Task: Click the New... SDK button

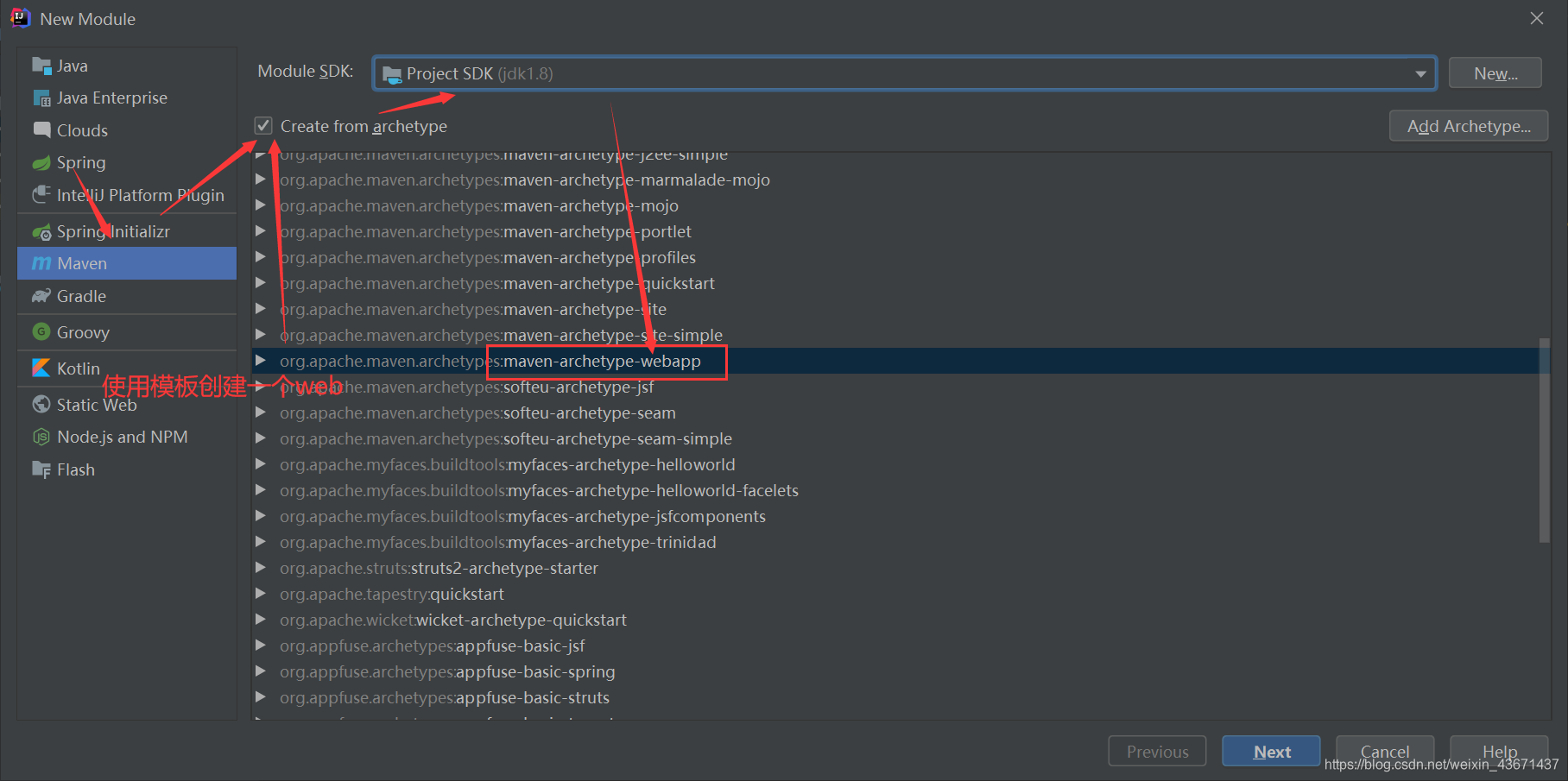Action: coord(1495,73)
